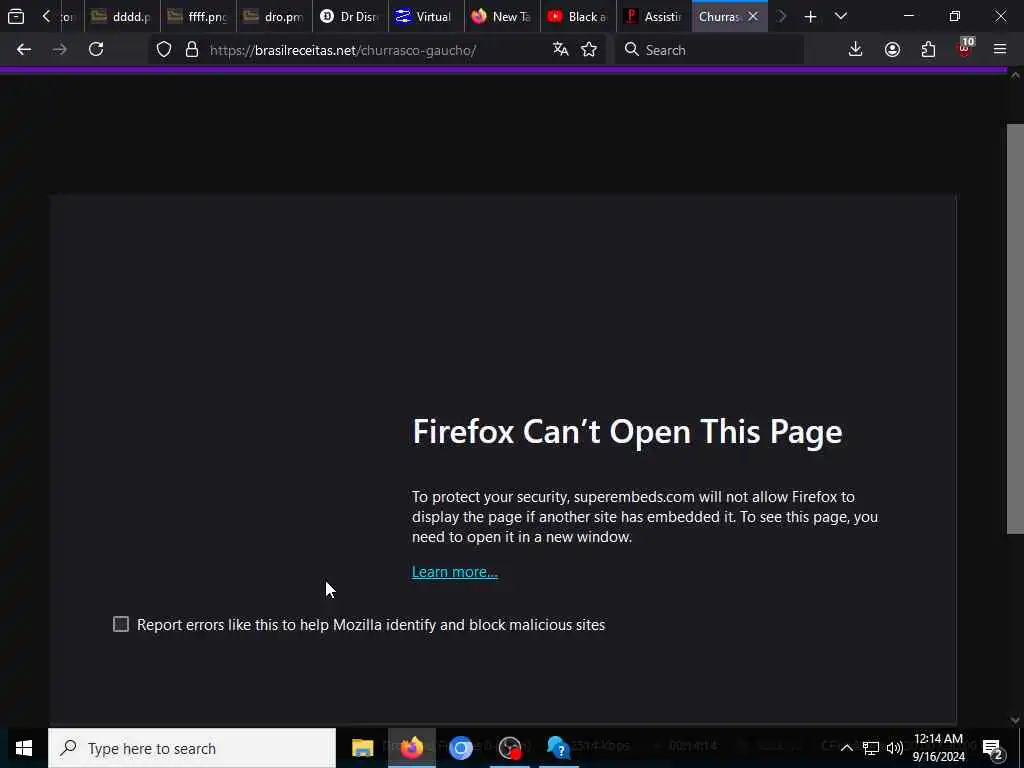Screen dimensions: 1024x768
Task: Open network status in system tray
Action: tap(871, 748)
